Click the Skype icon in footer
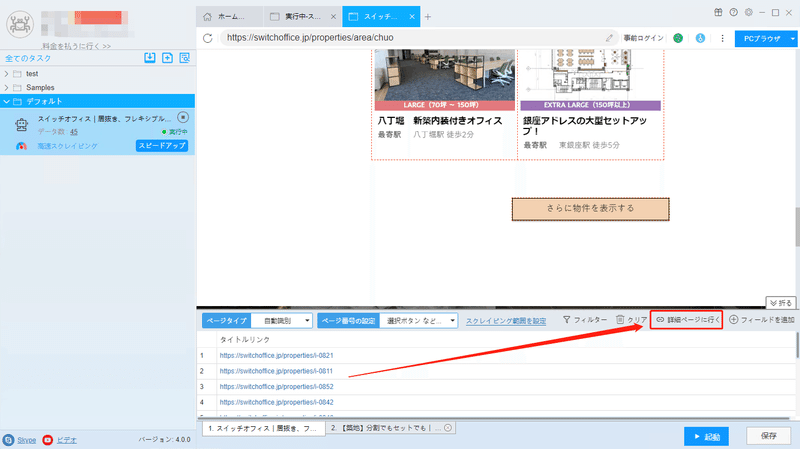 tap(8, 440)
